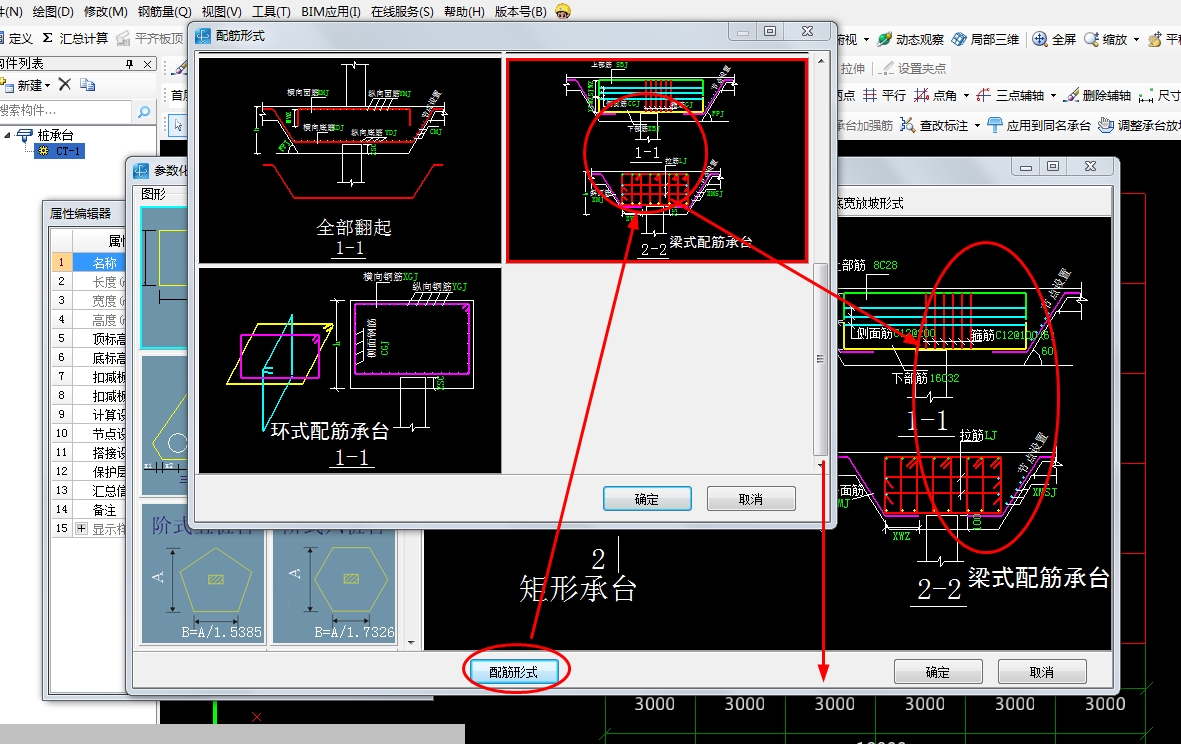This screenshot has width=1181, height=744.
Task: Open the 查改标注 dropdown arrow
Action: coord(977,126)
